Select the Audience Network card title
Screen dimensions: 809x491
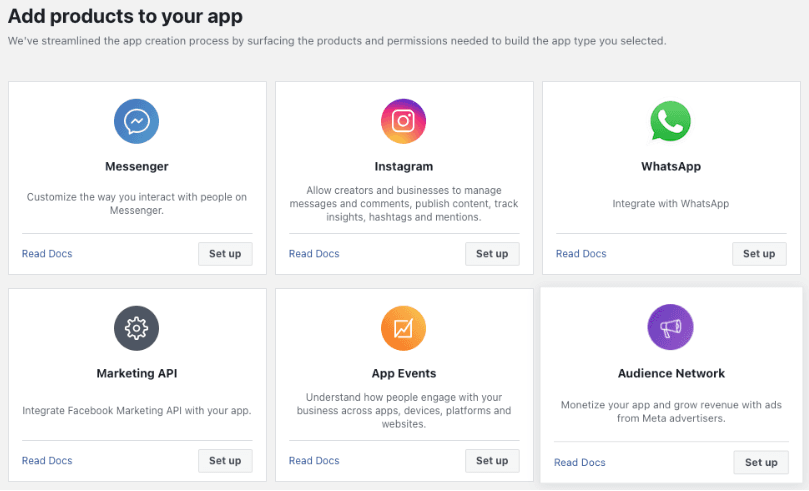pos(671,373)
